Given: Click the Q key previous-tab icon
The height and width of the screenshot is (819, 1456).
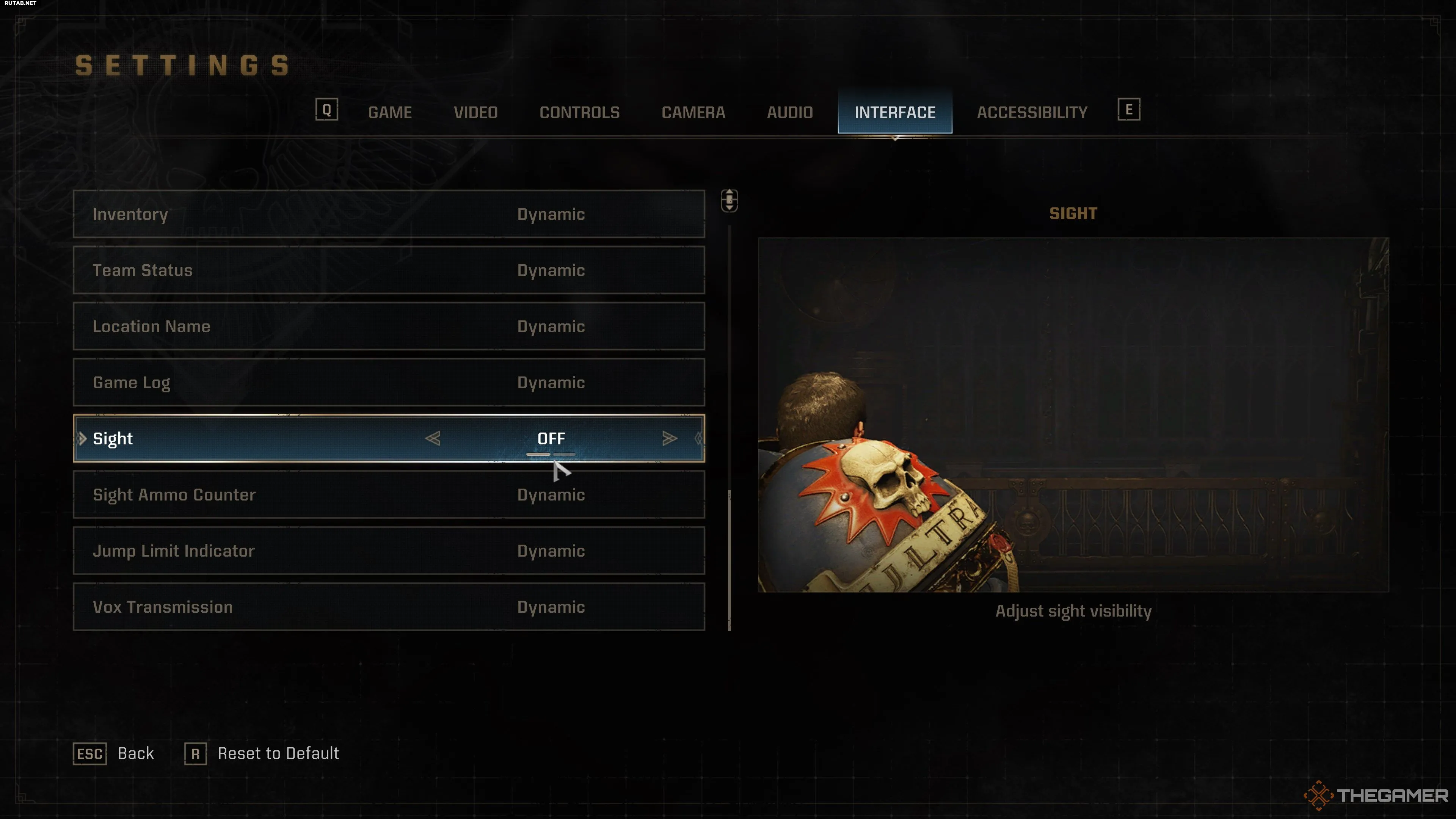Looking at the screenshot, I should [327, 110].
